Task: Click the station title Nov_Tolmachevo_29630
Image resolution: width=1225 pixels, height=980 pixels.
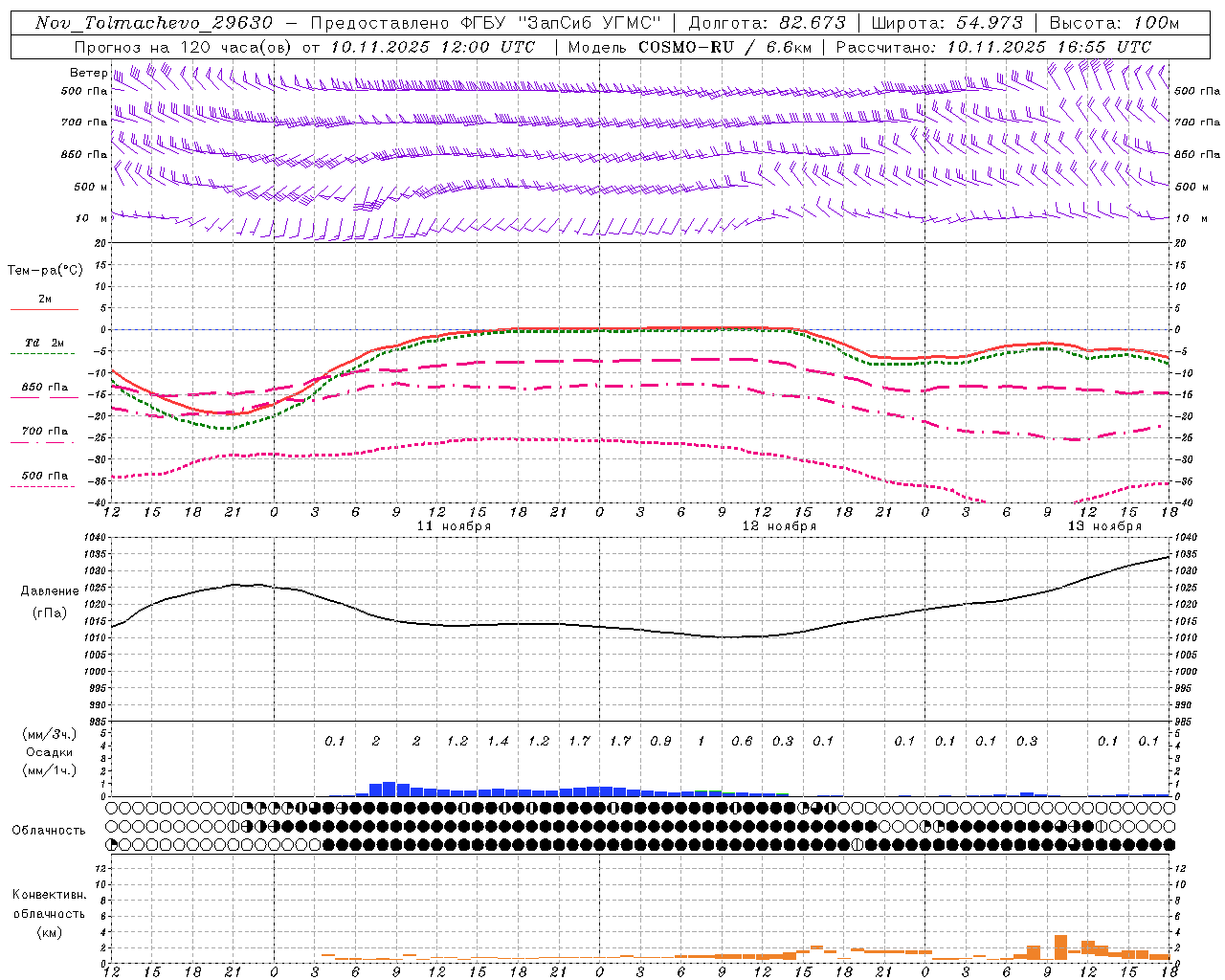Action: [154, 23]
